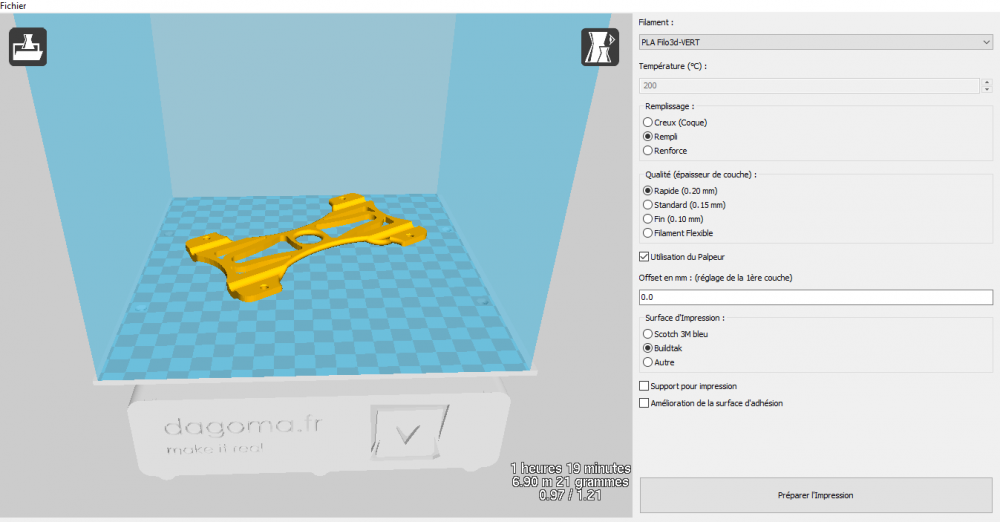Expand the Filament dropdown showing PLA Filo3d-VERT
This screenshot has width=1000, height=522.
[816, 42]
